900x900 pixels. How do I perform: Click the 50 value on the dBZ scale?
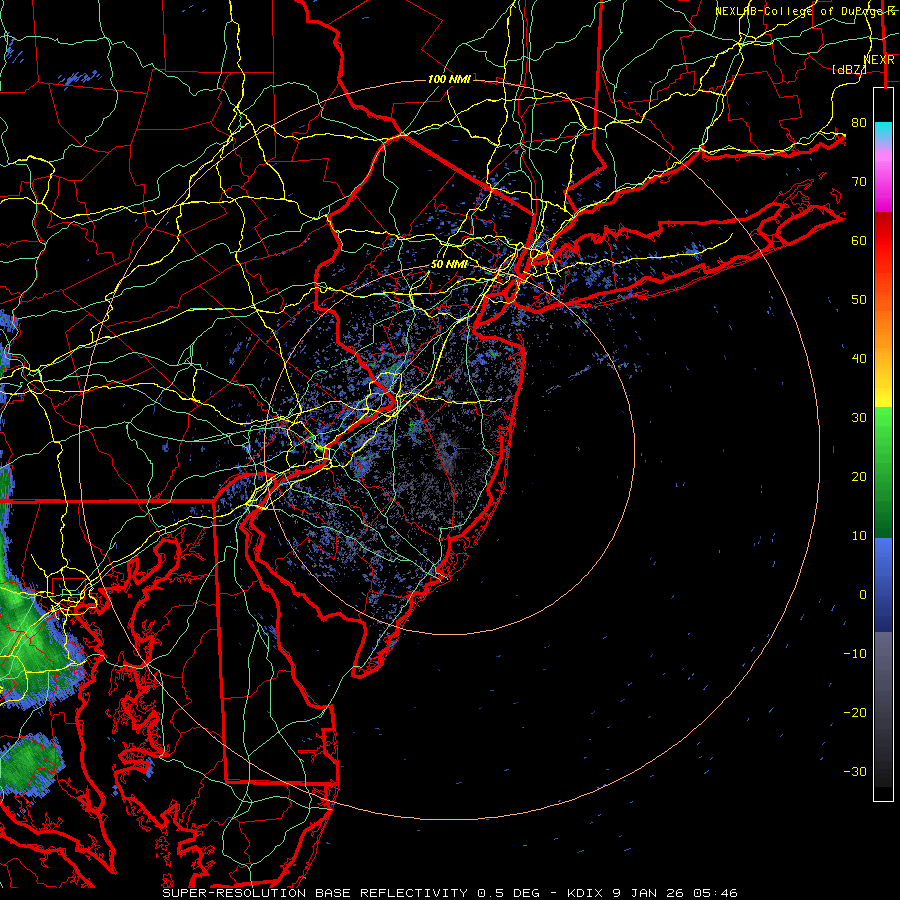pos(859,300)
